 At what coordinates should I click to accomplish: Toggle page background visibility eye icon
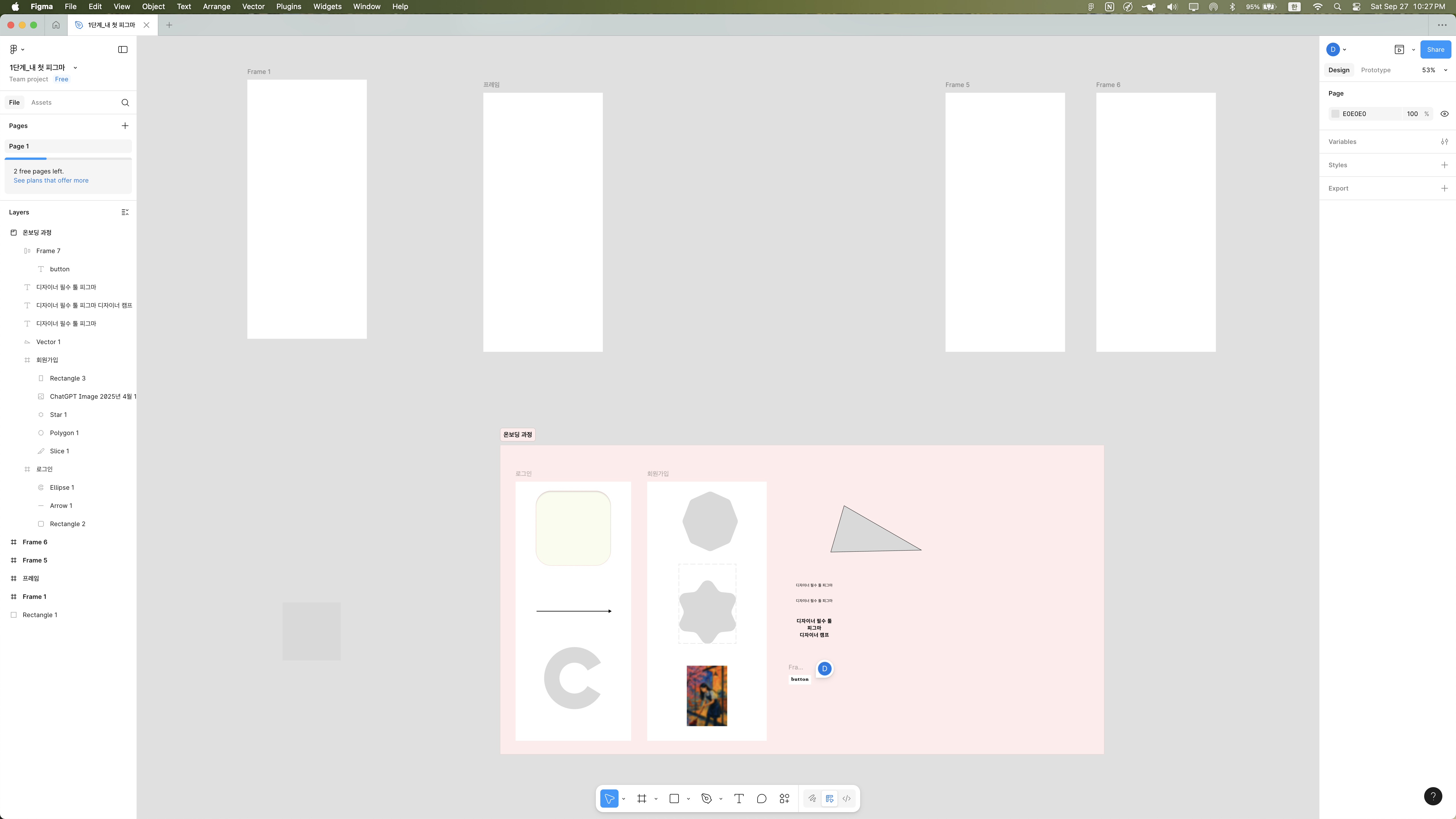pos(1444,114)
